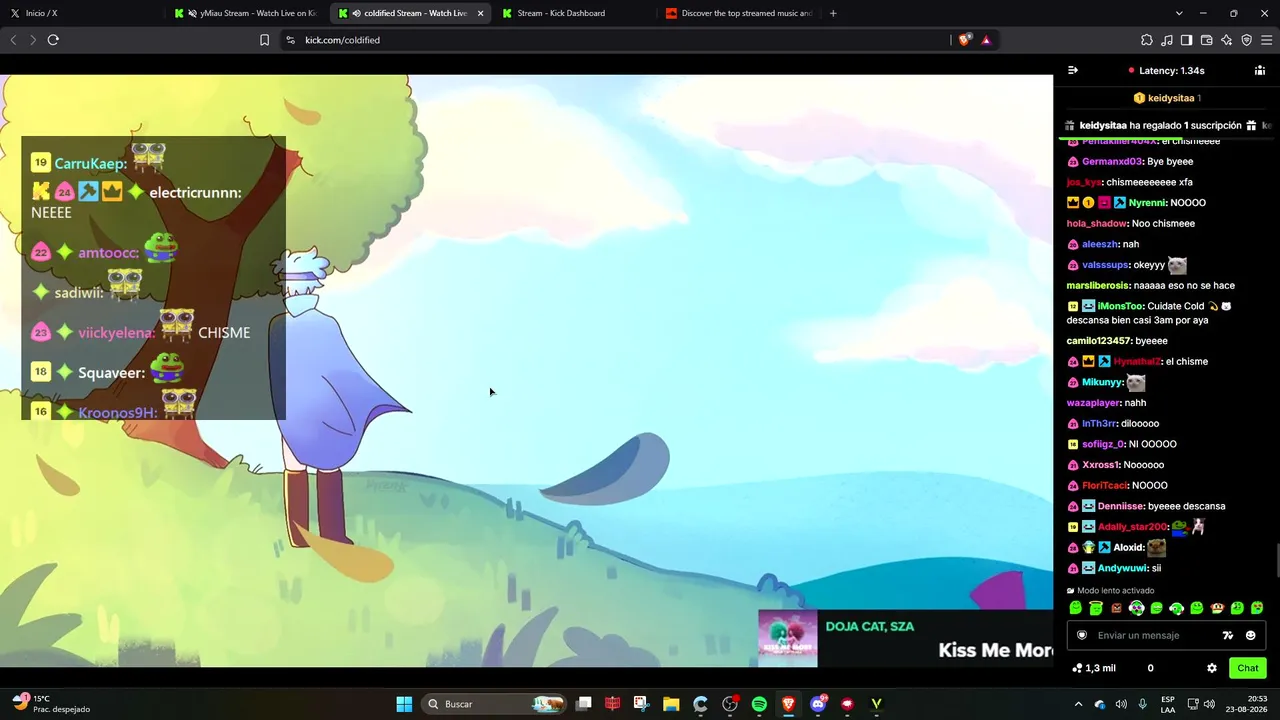Reload the Kick page

pos(53,40)
